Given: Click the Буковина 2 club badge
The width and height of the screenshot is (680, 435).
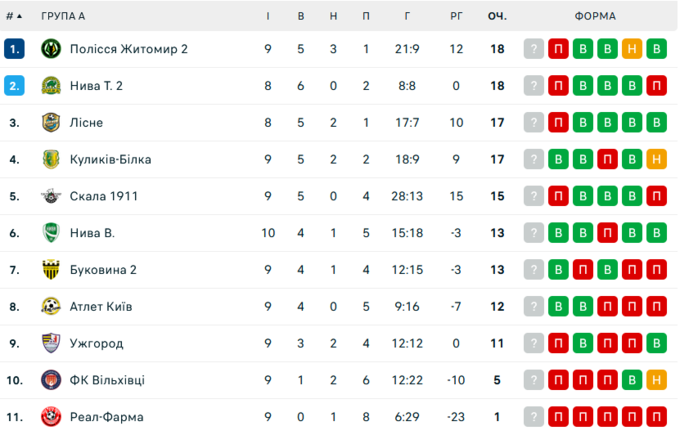Looking at the screenshot, I should tap(51, 270).
